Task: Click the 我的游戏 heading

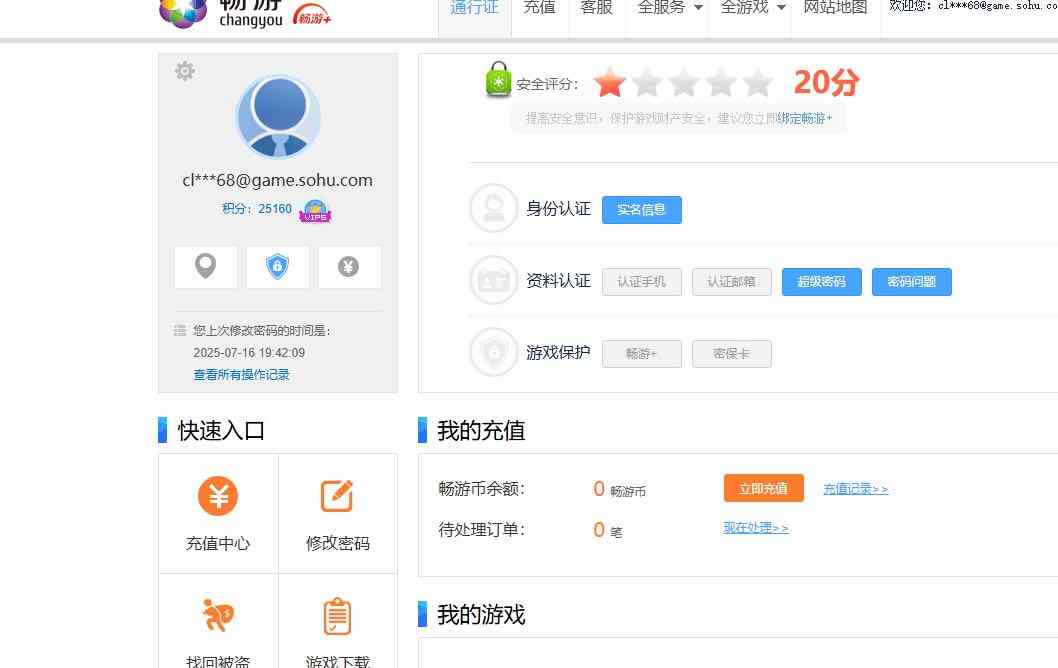Action: [481, 615]
